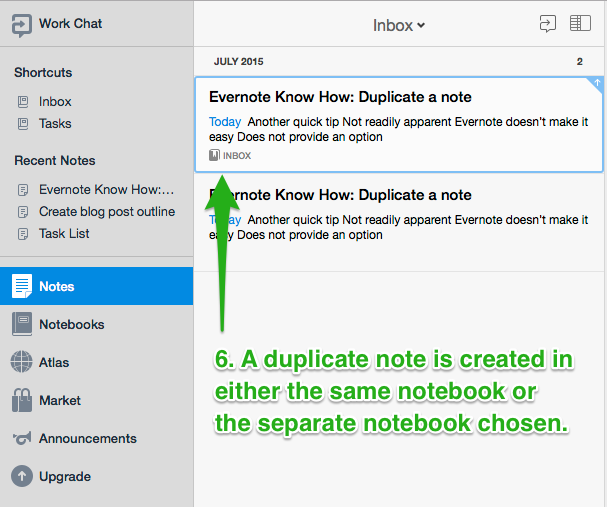Click the note icon beside Create blog post outline
This screenshot has height=507, width=607.
[23, 212]
